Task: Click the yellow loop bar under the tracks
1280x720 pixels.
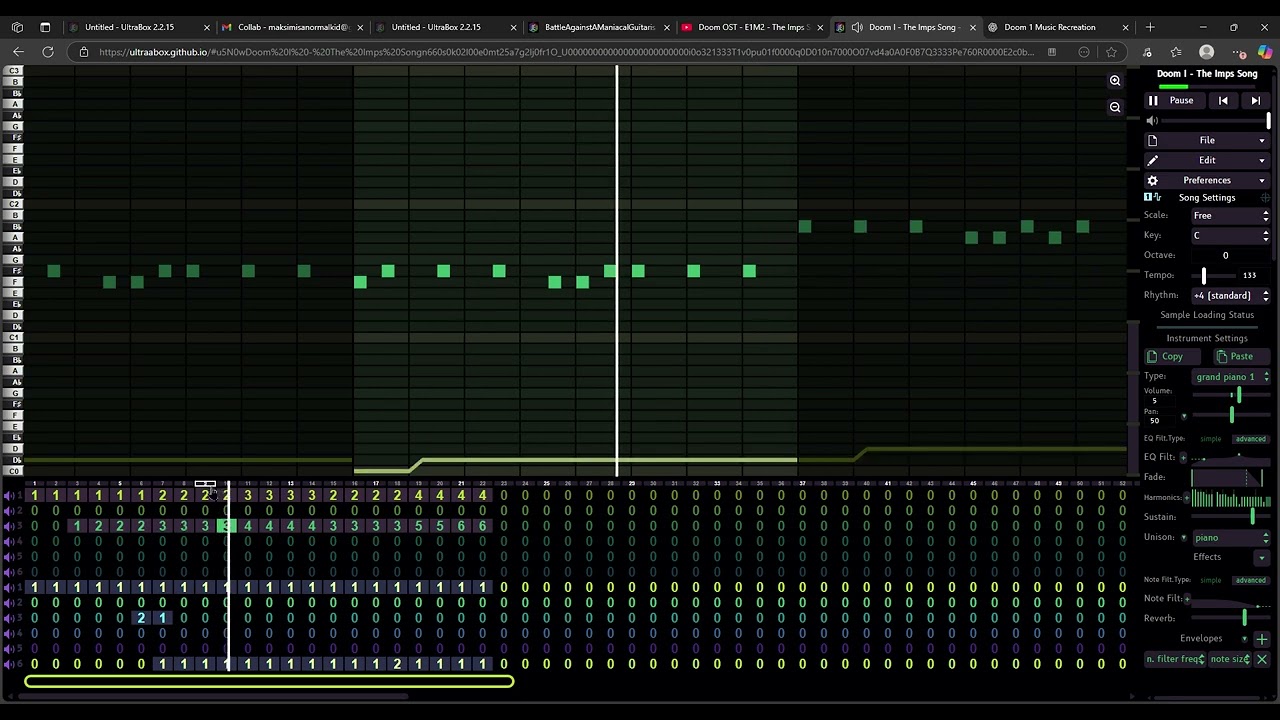Action: point(269,682)
